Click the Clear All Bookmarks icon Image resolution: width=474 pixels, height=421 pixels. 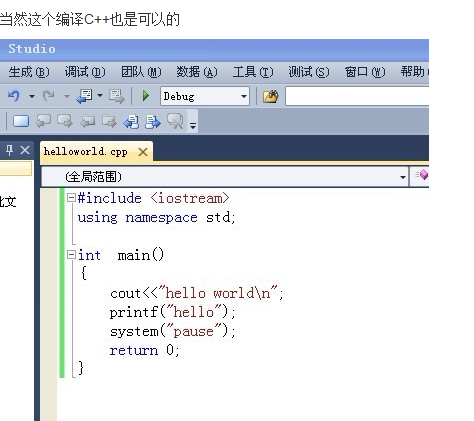(175, 121)
